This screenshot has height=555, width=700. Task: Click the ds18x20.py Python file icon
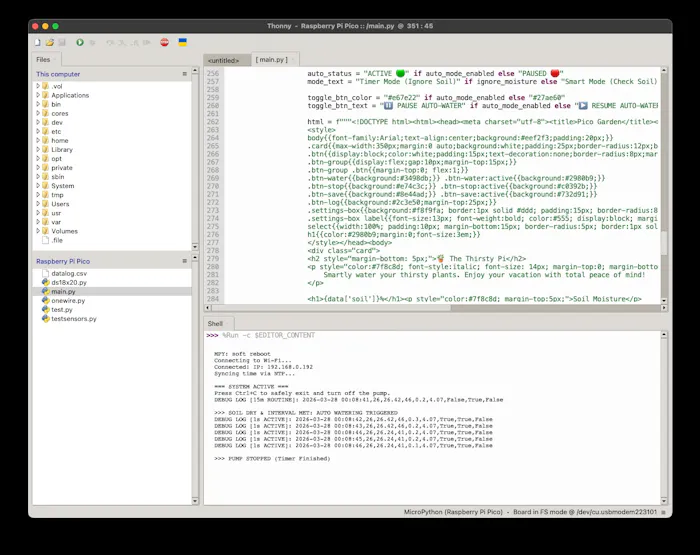(46, 282)
